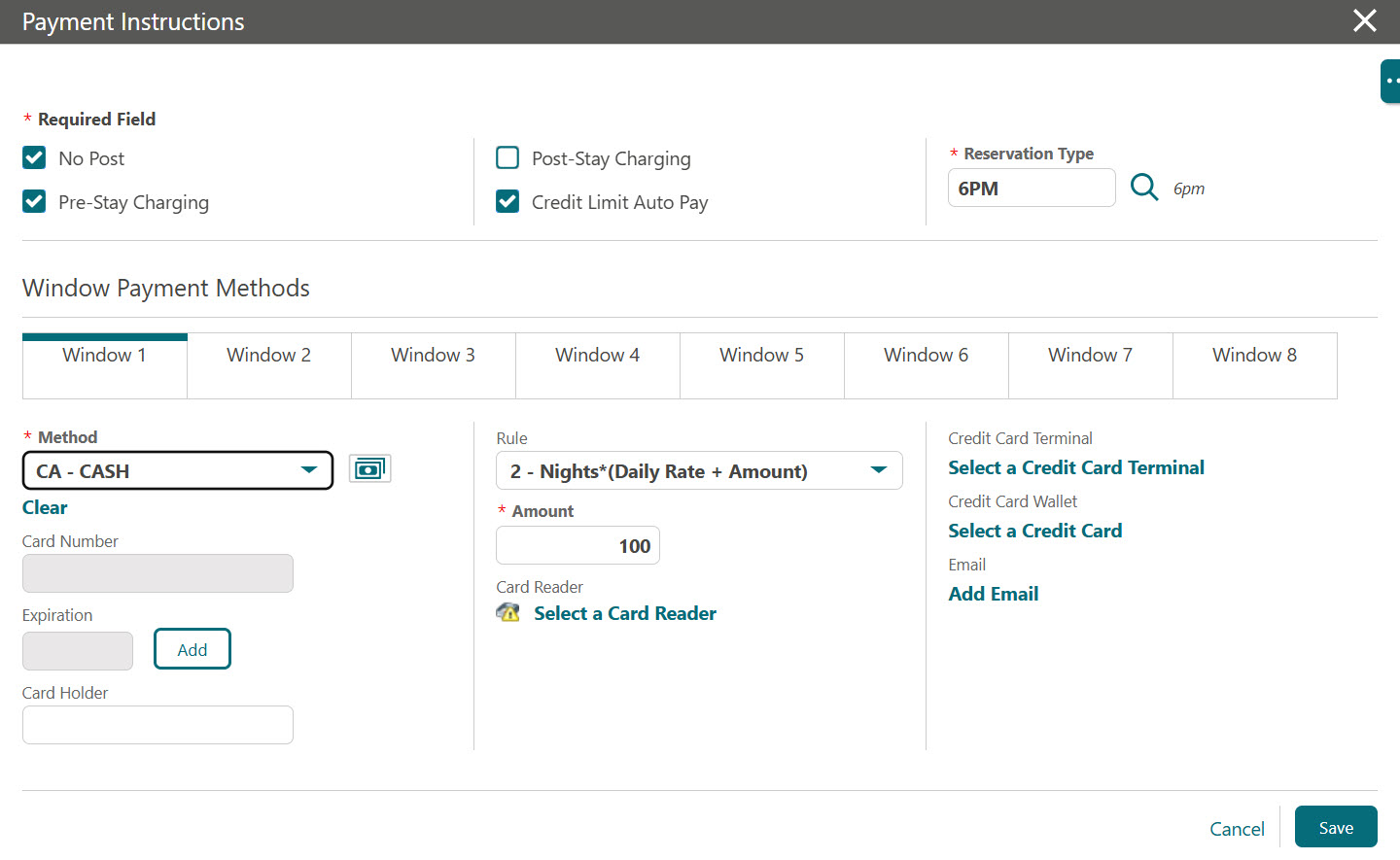Click the card reader warning icon
Image resolution: width=1400 pixels, height=860 pixels.
[x=507, y=612]
